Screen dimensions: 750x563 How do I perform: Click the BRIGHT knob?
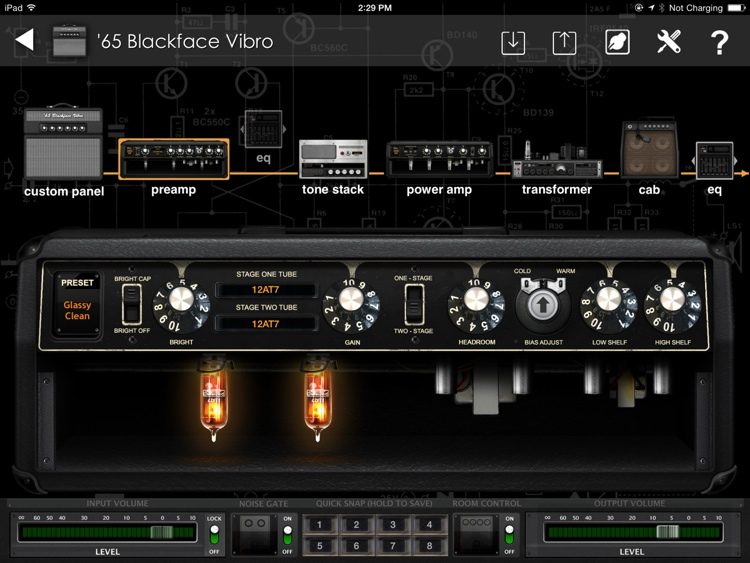181,306
